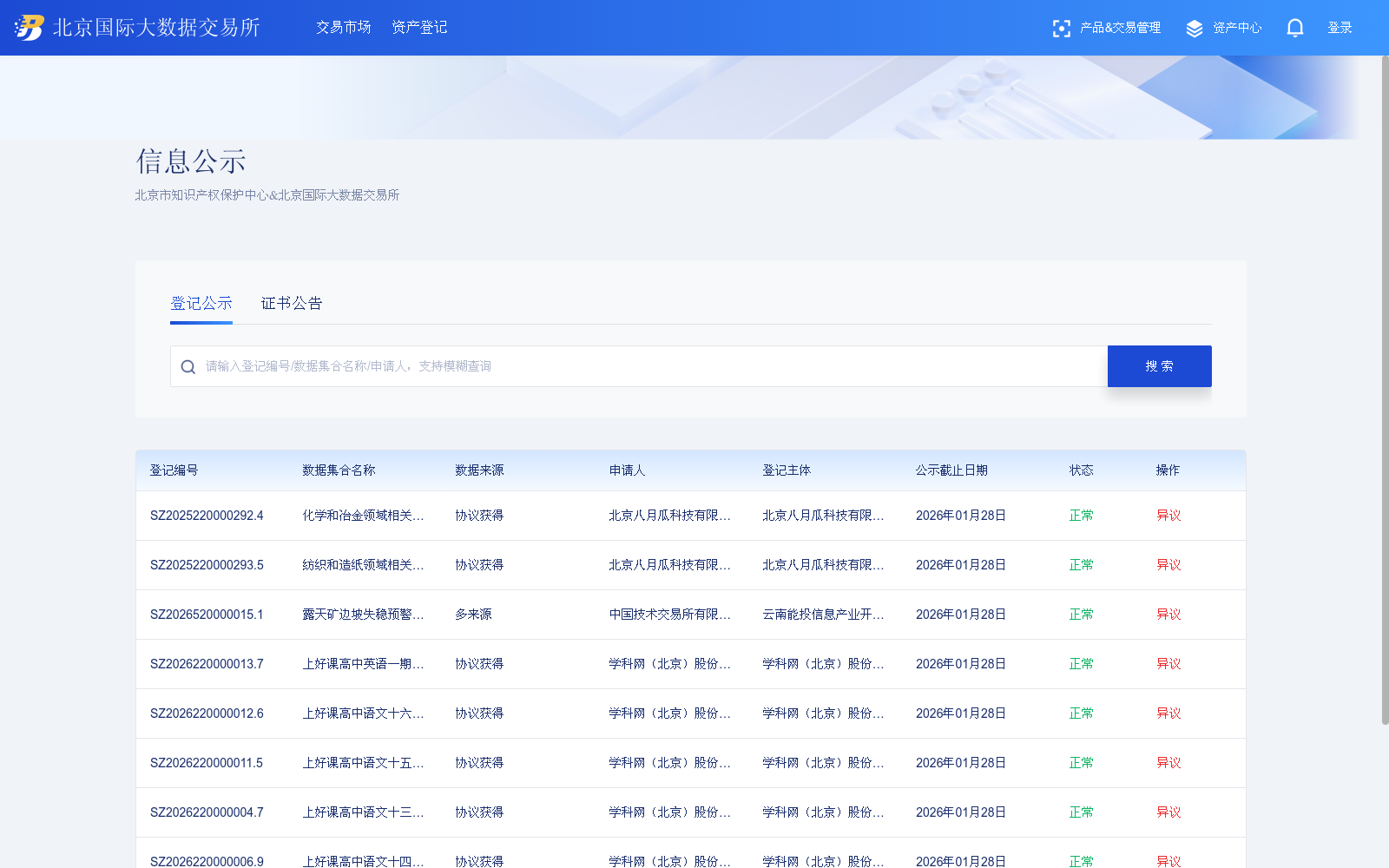Select registration number SZ2026220000011.5
This screenshot has width=1389, height=868.
coord(207,763)
